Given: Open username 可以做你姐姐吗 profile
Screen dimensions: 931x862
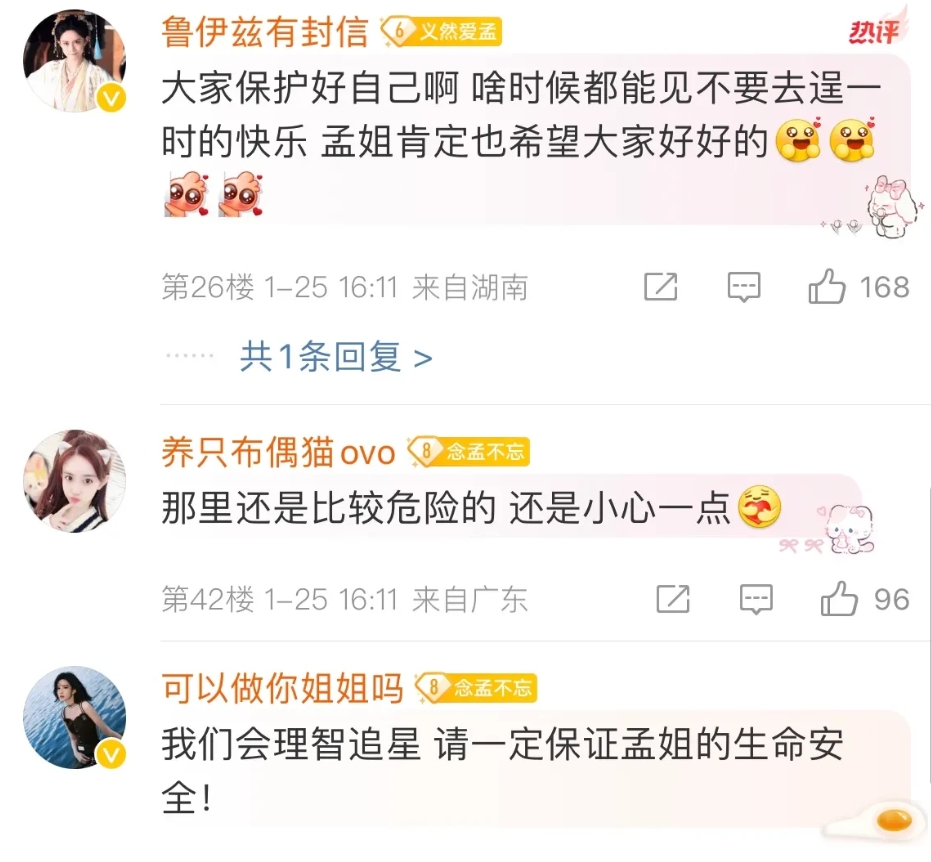Looking at the screenshot, I should coord(282,688).
